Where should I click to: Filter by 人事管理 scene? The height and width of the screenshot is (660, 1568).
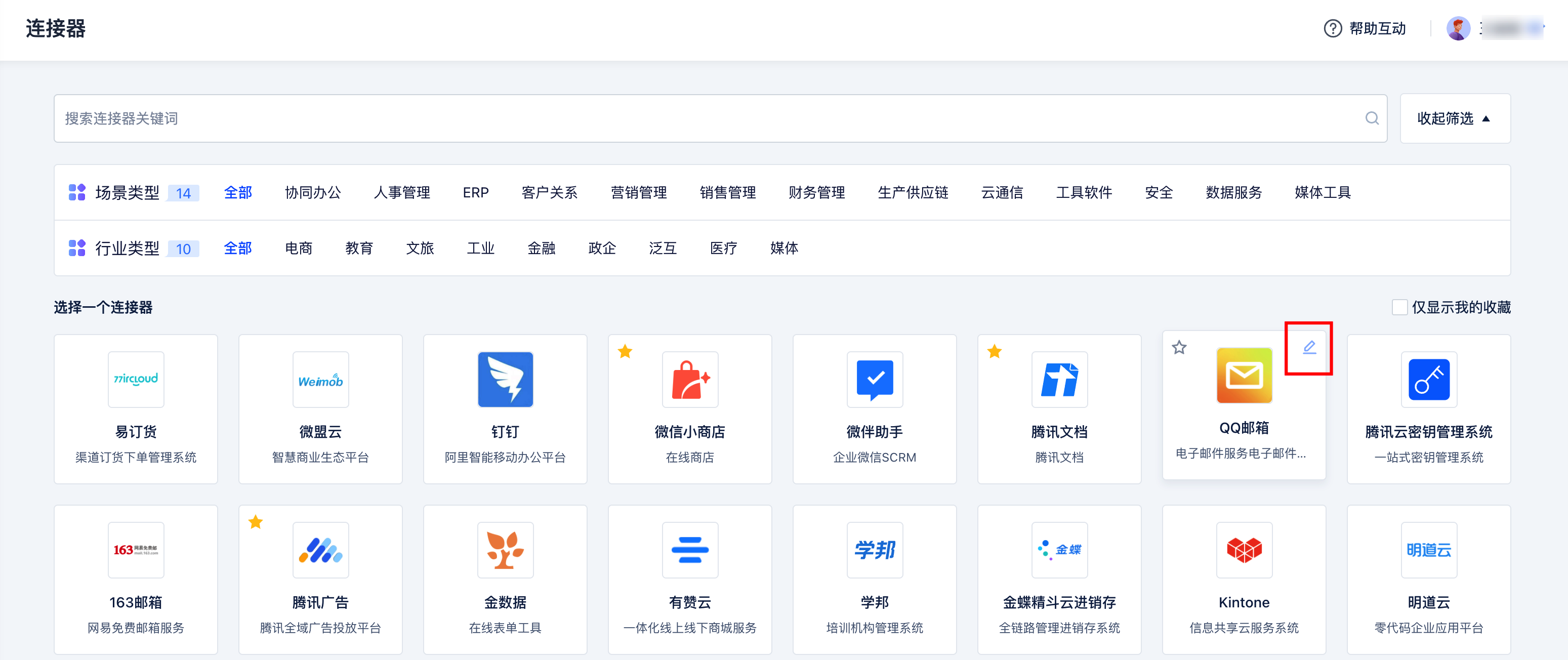click(402, 192)
